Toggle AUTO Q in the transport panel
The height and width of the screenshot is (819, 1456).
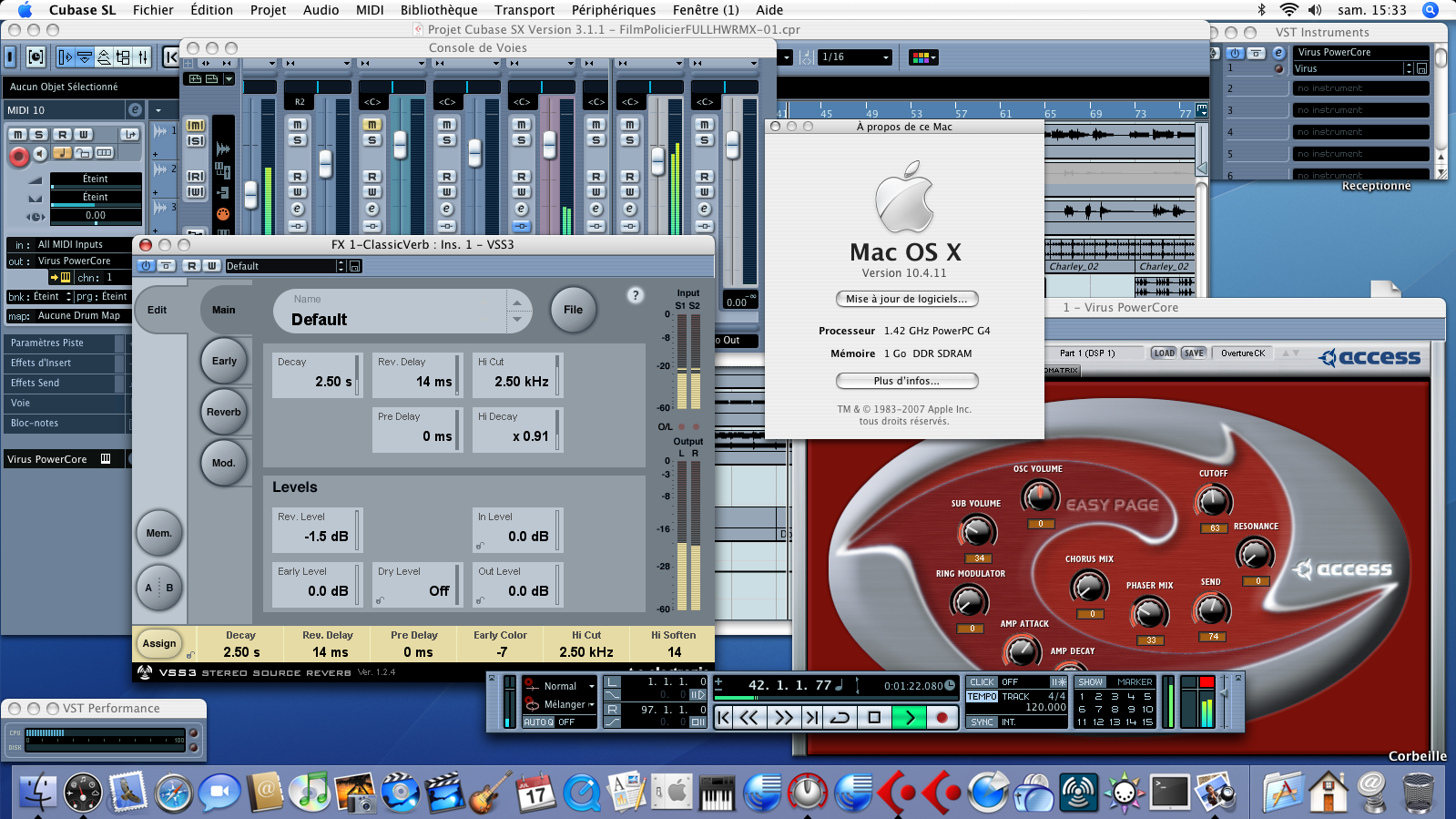(538, 722)
